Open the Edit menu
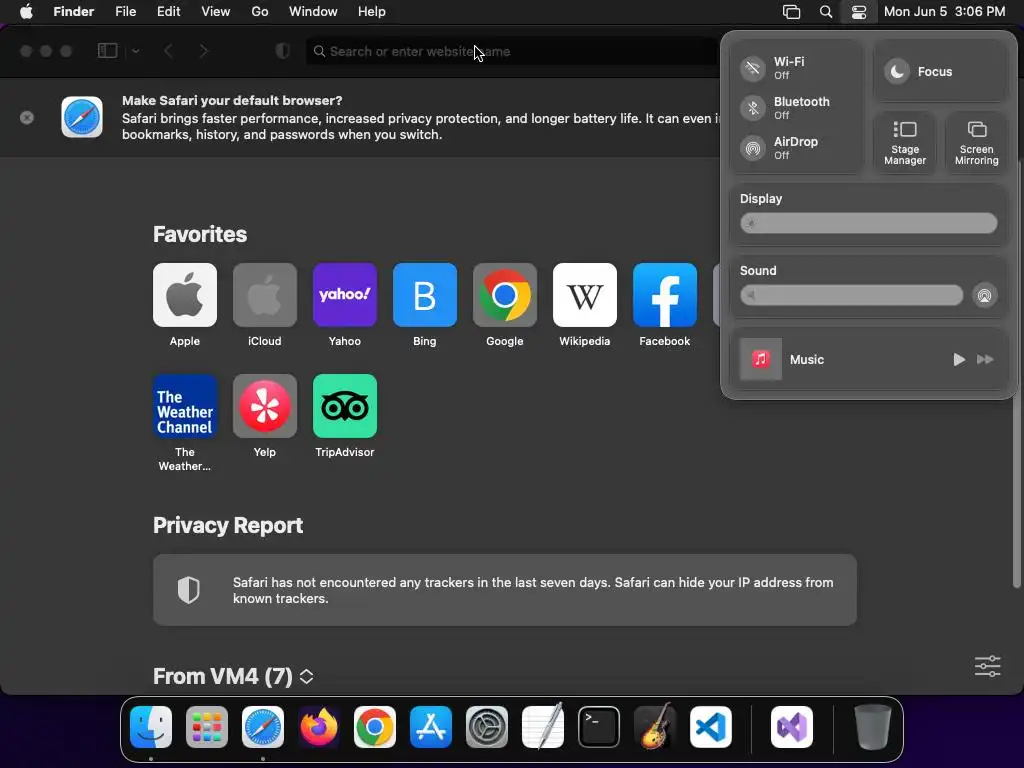Screen dimensions: 1024x768 click(168, 12)
